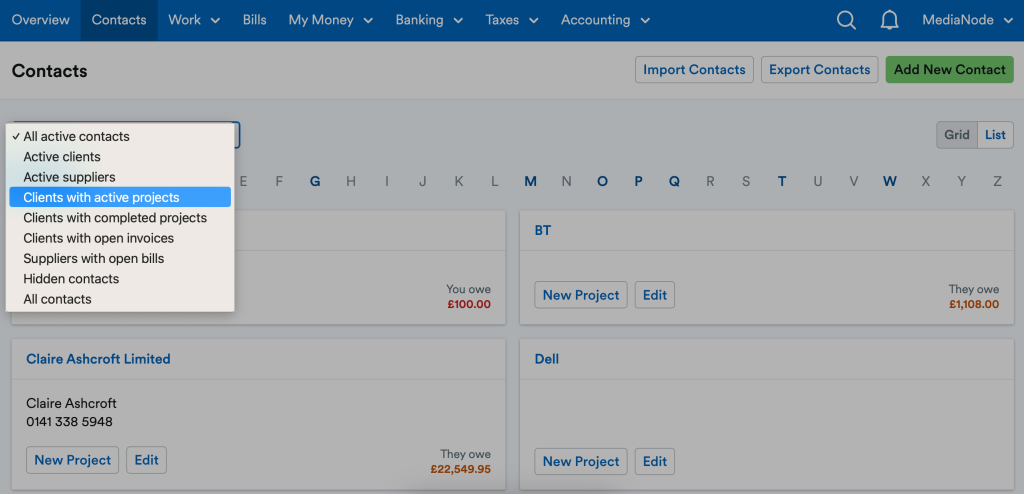The width and height of the screenshot is (1024, 494).
Task: Click the Import Contacts button
Action: point(694,70)
